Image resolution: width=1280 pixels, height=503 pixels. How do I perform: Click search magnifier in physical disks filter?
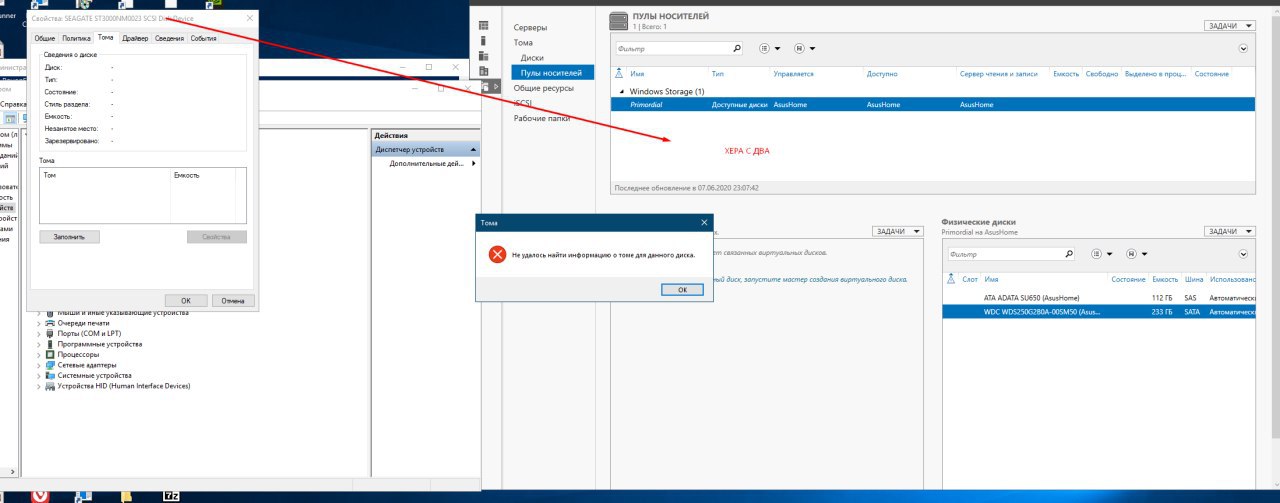coord(1071,254)
